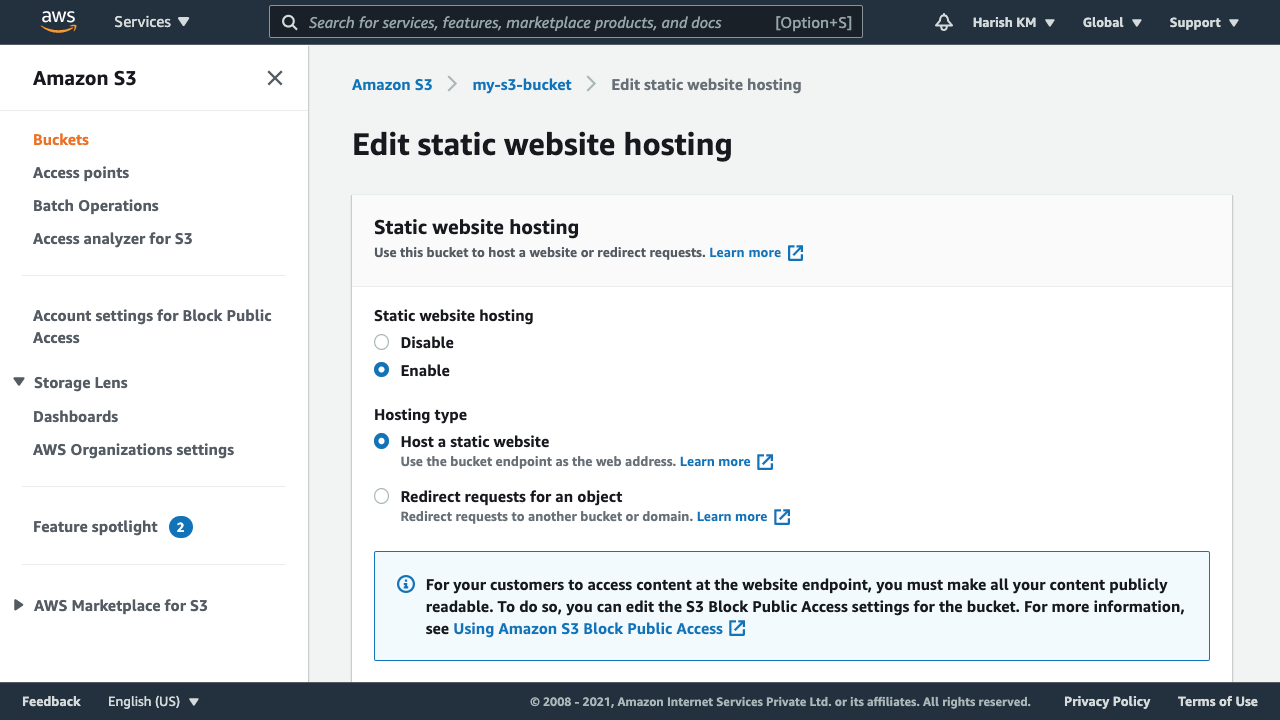
Task: Click the search magnifier icon
Action: pyautogui.click(x=289, y=21)
